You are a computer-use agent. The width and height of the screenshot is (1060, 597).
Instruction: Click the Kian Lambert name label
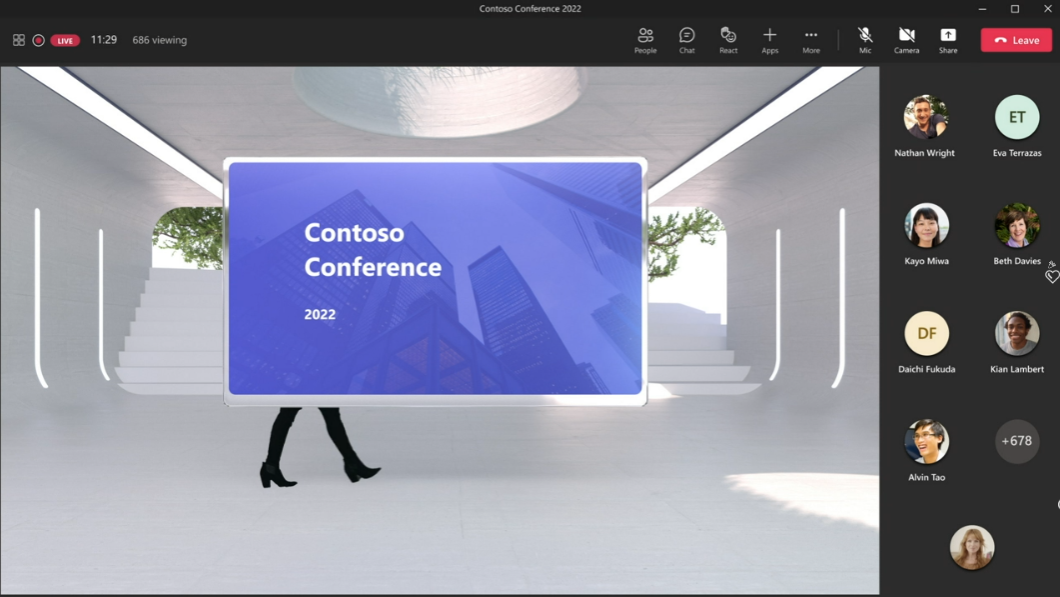[1017, 369]
